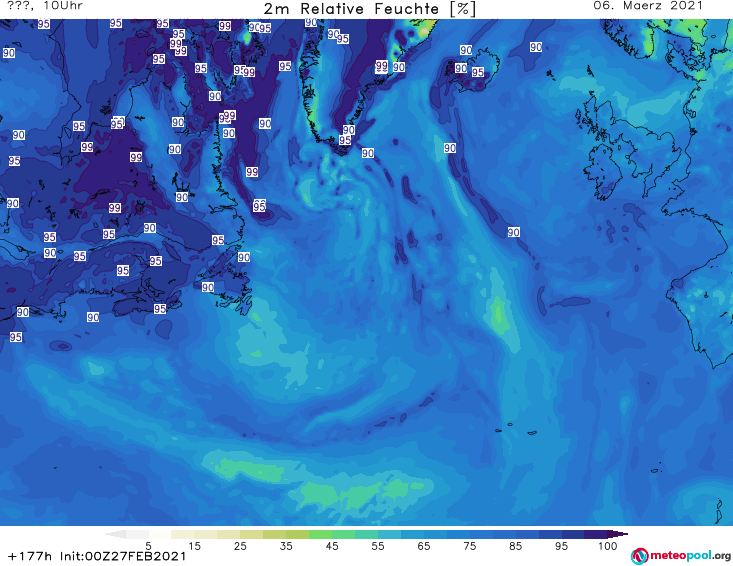
Task: Pick the darkest purple swatch at the colorbar's 100 end
Action: tap(617, 534)
